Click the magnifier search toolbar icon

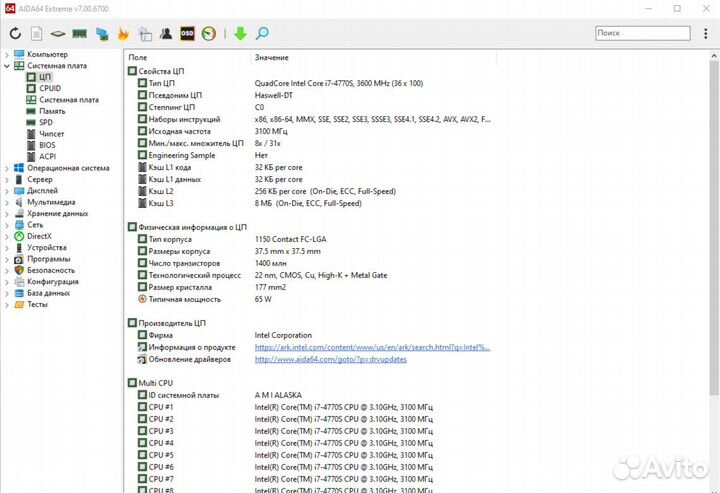coord(262,34)
